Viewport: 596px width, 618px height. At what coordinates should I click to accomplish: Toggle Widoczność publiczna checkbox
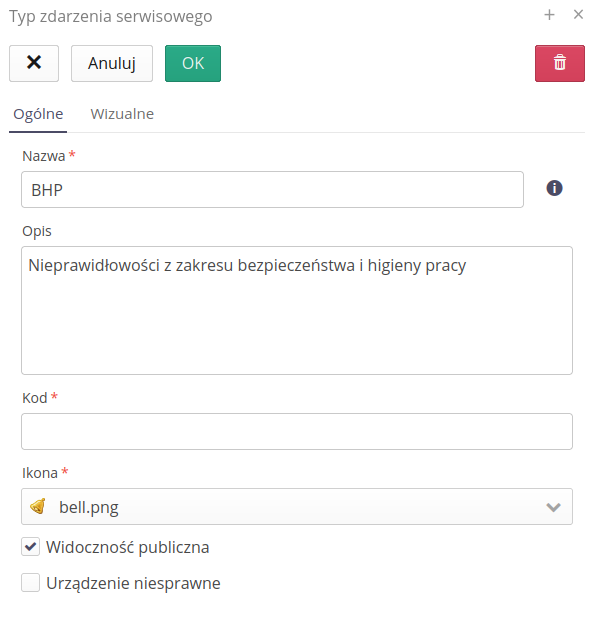[30, 547]
